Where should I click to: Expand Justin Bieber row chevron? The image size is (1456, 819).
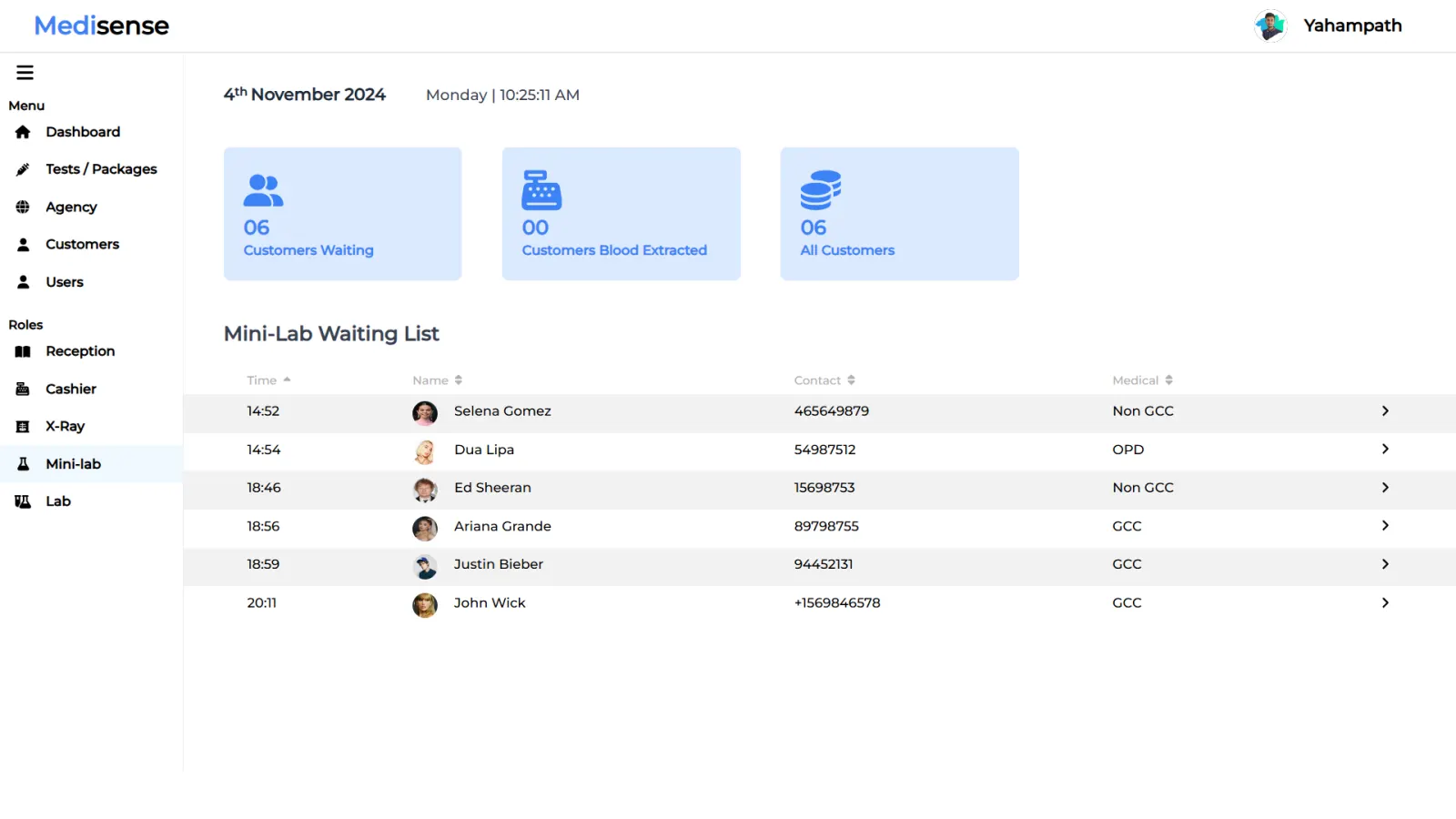(1385, 564)
